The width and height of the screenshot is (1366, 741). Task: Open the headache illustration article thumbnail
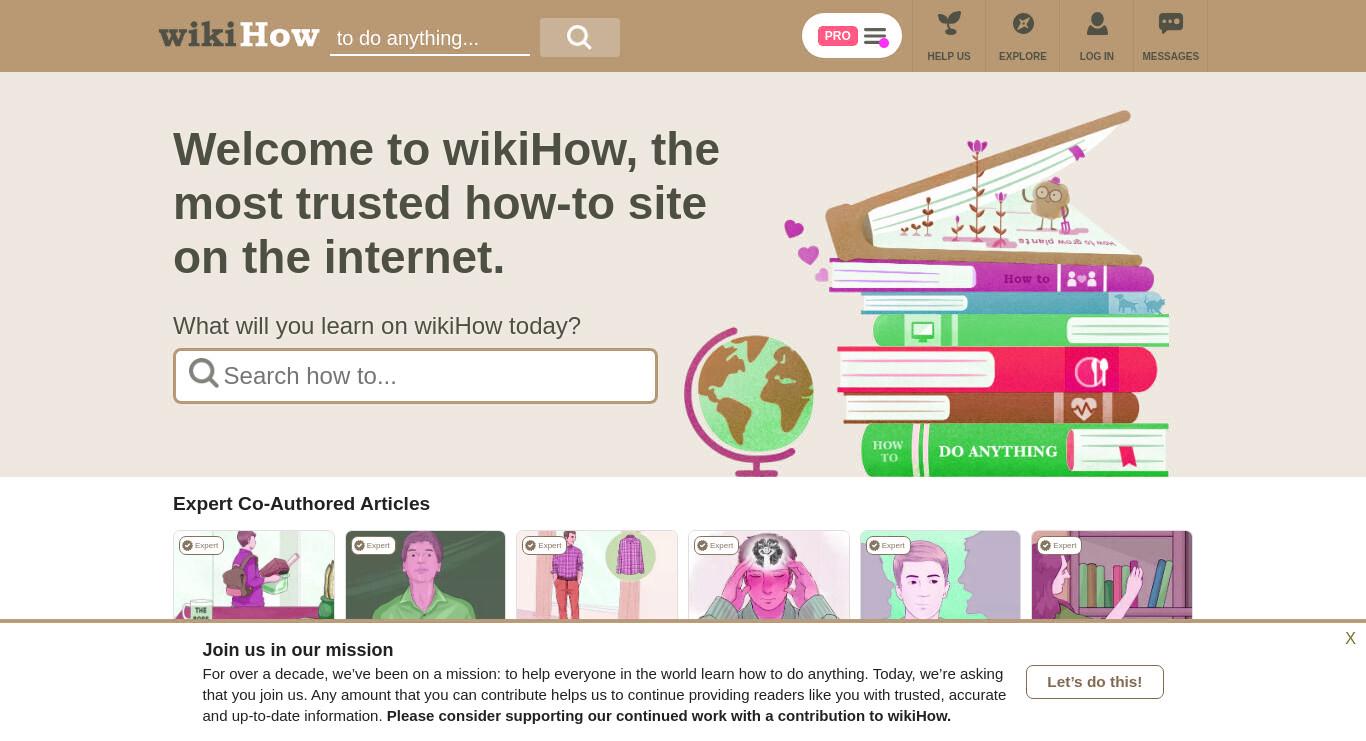[x=769, y=576]
